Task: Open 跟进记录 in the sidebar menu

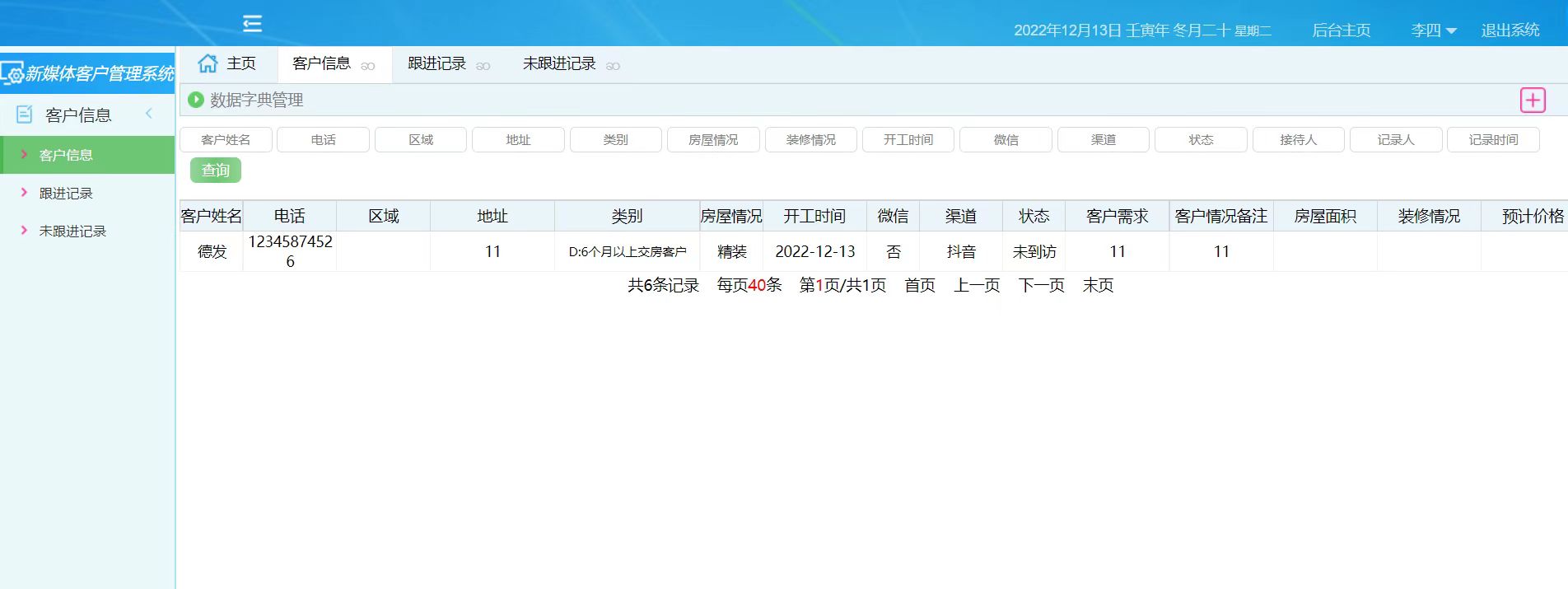Action: click(x=66, y=194)
